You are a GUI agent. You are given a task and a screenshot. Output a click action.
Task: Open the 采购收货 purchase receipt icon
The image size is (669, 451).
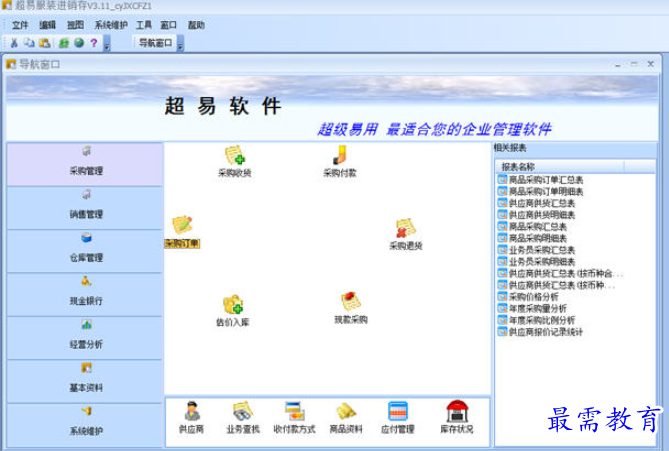tap(235, 161)
